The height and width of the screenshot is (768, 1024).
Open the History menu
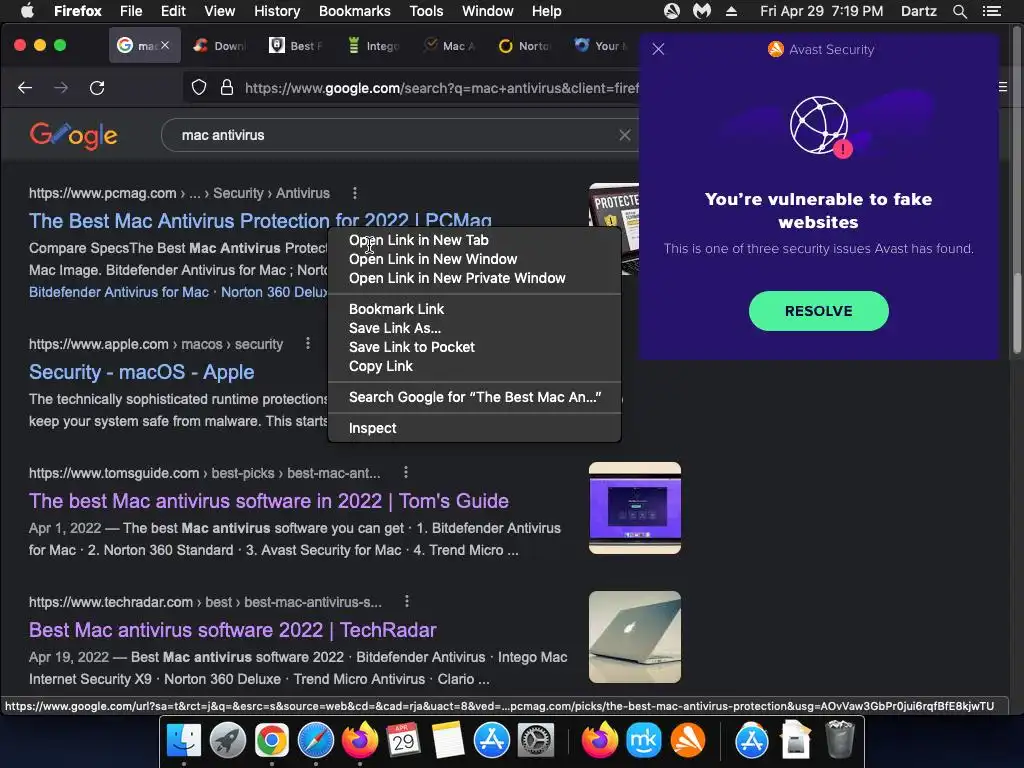(277, 11)
